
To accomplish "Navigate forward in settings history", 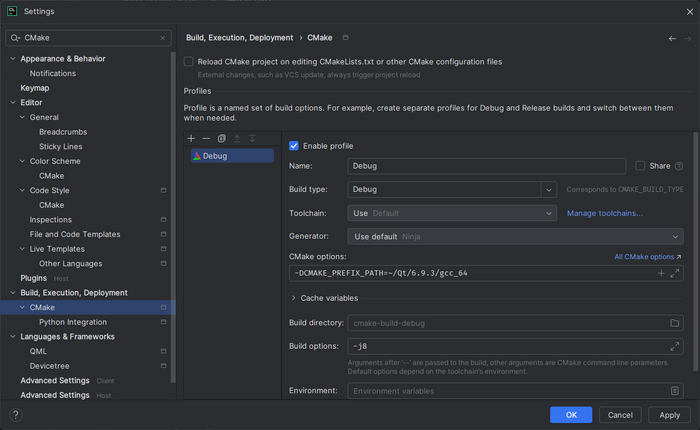I will [x=688, y=38].
